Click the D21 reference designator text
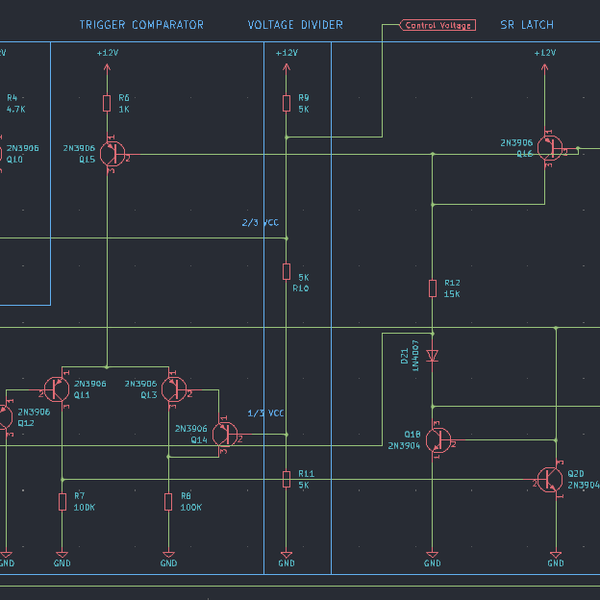This screenshot has height=600, width=600. (404, 357)
